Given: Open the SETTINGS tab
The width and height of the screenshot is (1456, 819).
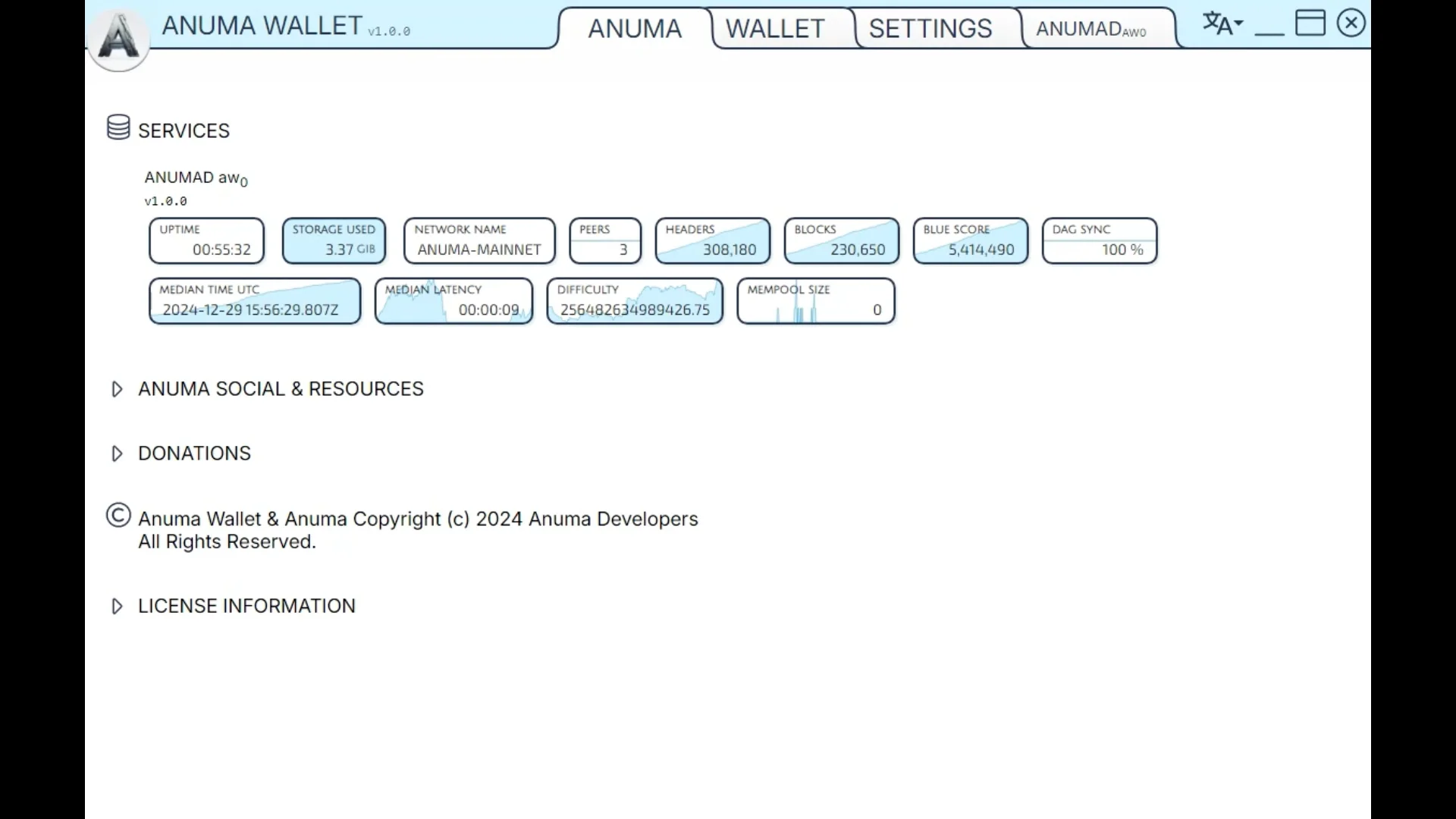Looking at the screenshot, I should [930, 28].
